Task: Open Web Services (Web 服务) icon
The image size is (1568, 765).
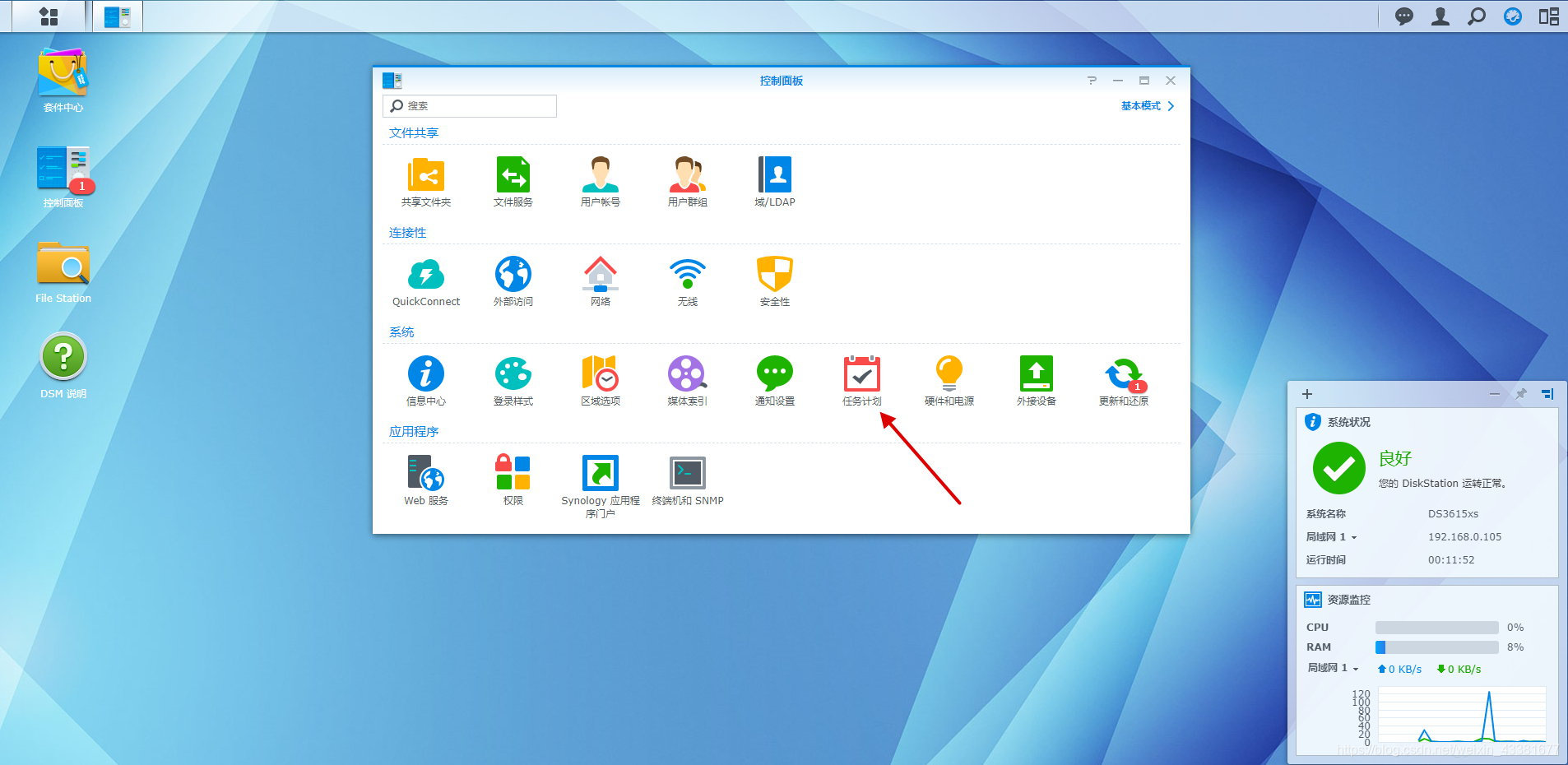Action: (x=426, y=474)
